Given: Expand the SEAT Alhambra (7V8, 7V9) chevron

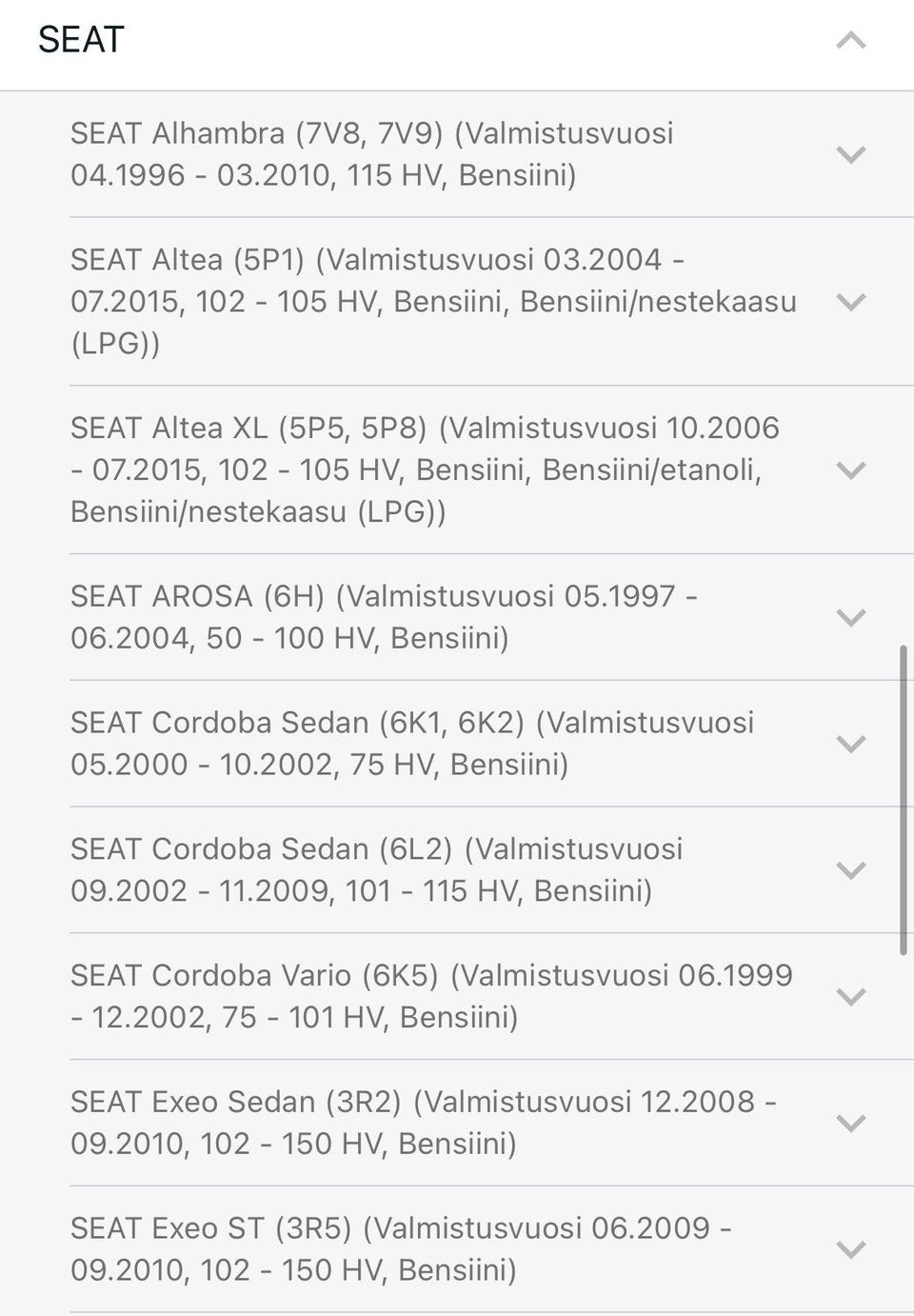Looking at the screenshot, I should pos(850,154).
